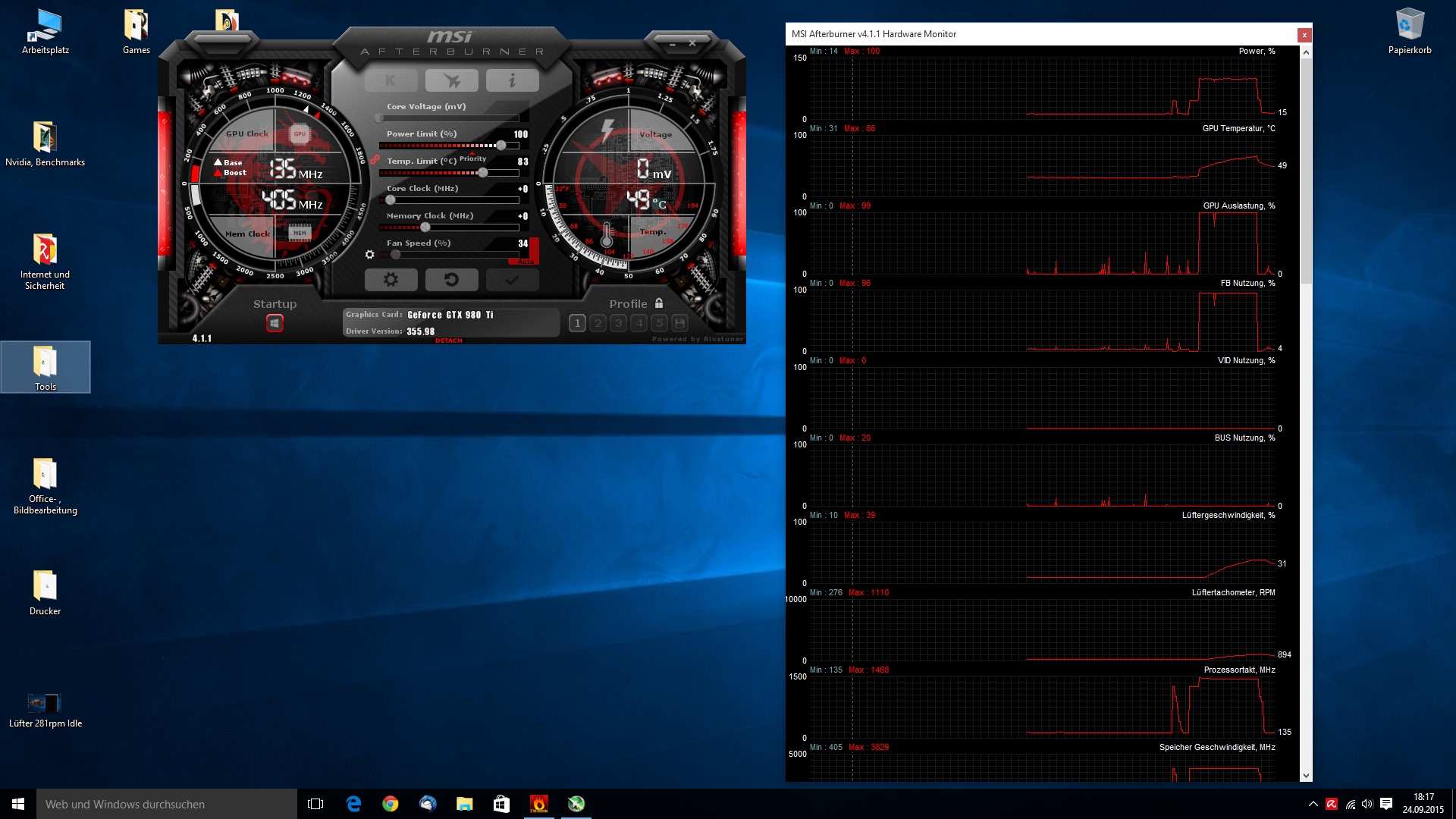Open the fan speed settings gear icon
The width and height of the screenshot is (1456, 819).
click(369, 255)
